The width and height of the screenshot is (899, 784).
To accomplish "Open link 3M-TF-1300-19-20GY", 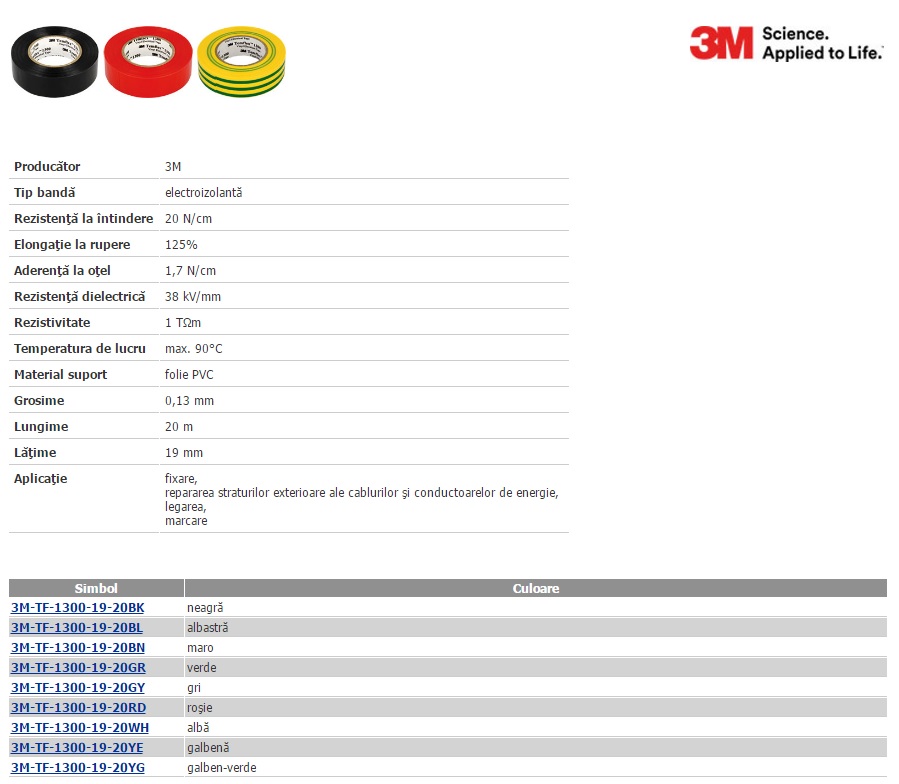I will (x=78, y=688).
